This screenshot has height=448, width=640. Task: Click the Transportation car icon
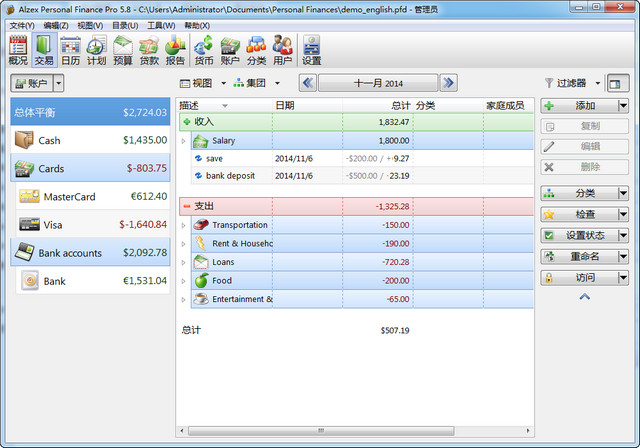click(x=201, y=224)
